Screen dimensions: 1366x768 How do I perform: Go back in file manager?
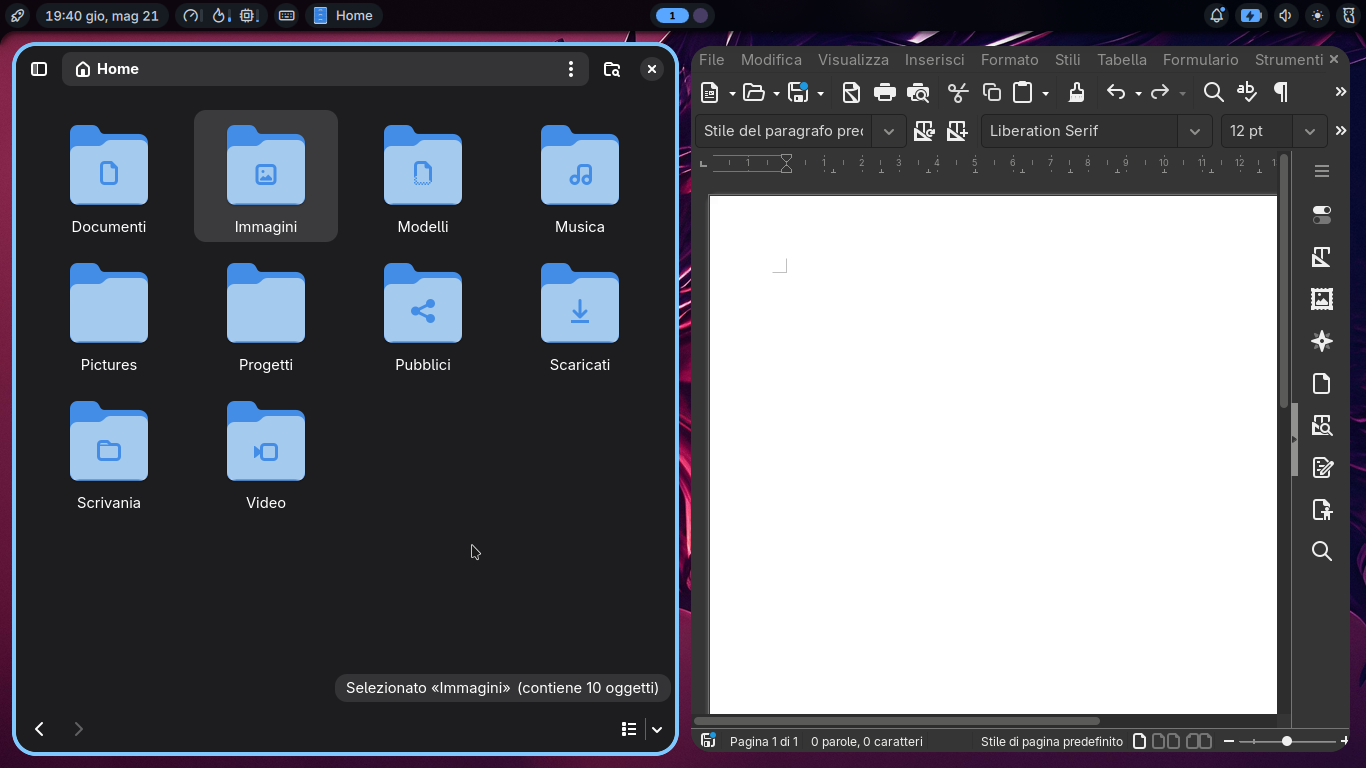[39, 729]
